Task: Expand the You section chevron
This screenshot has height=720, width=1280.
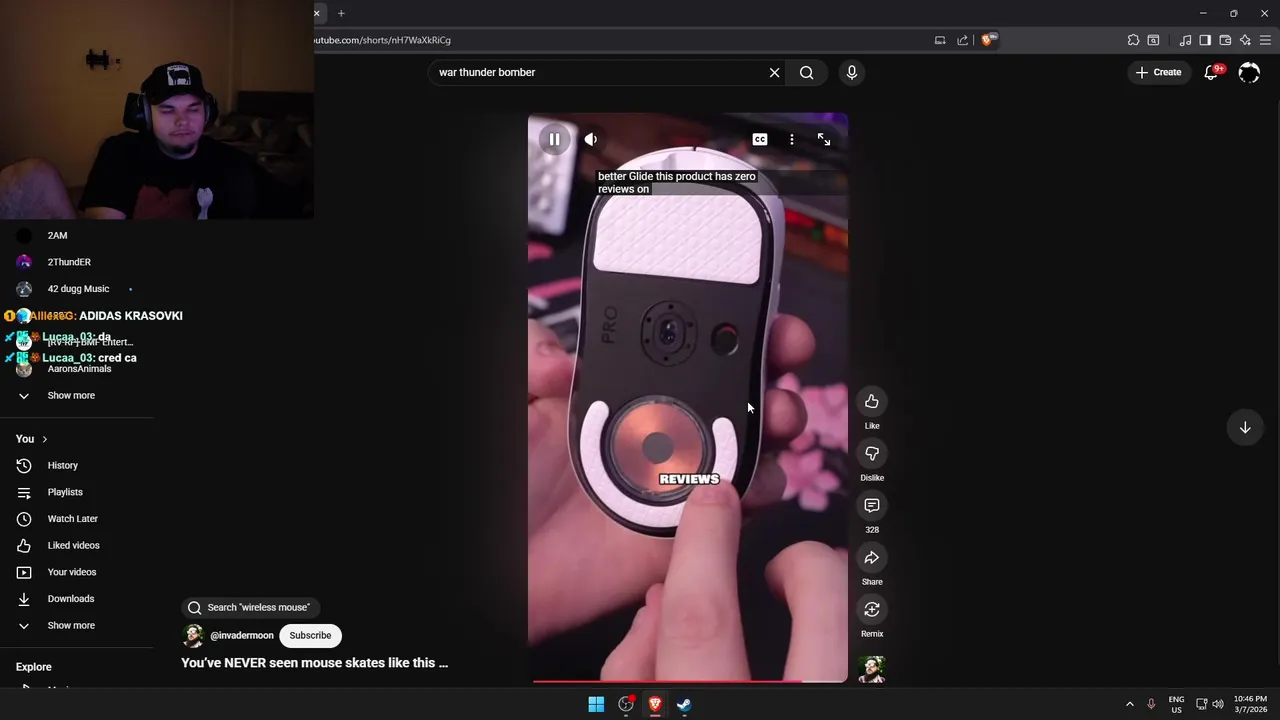Action: [44, 439]
